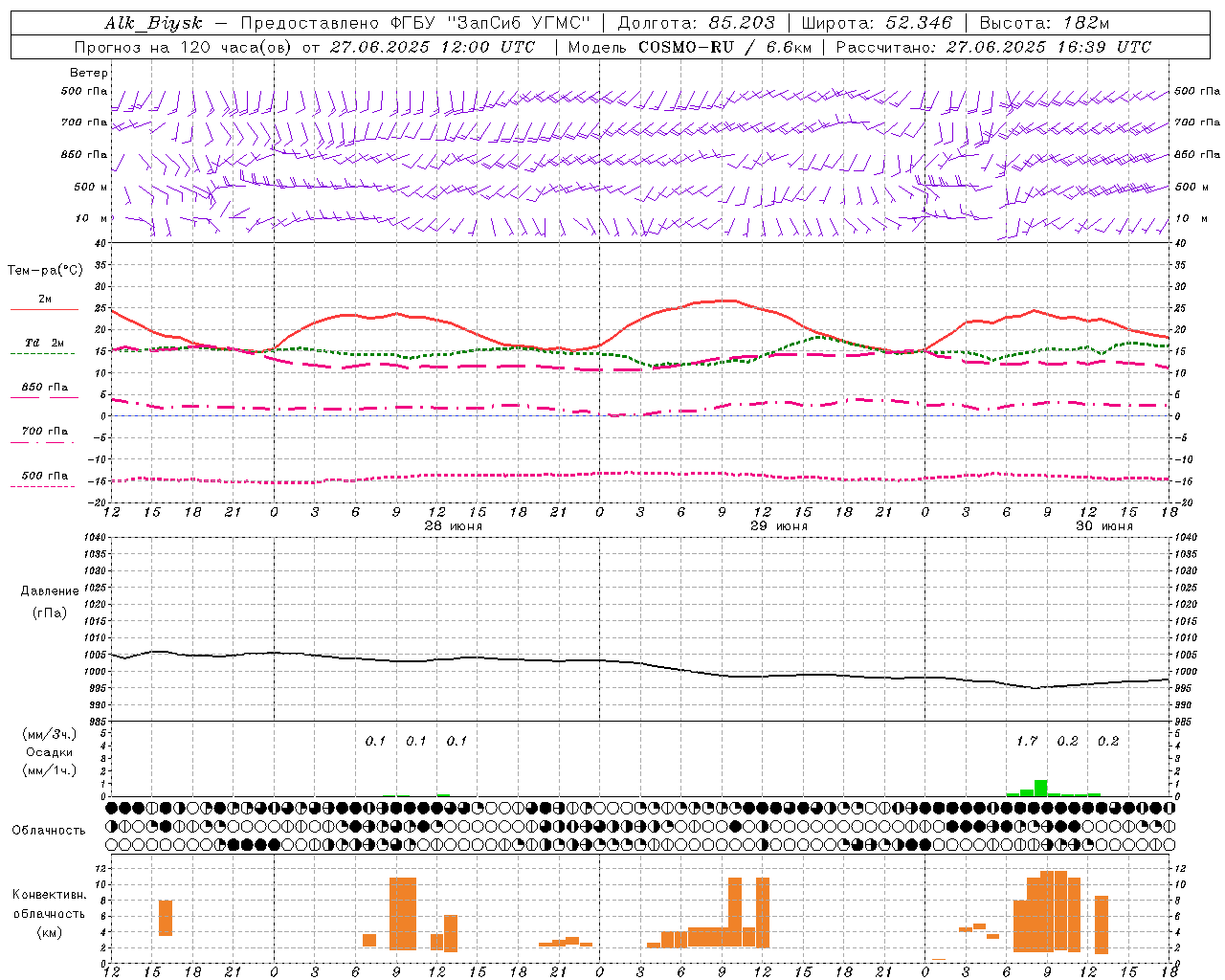
Task: Click the provider text ФГБУ "ЗапСиб УГМС"
Action: tap(490, 23)
